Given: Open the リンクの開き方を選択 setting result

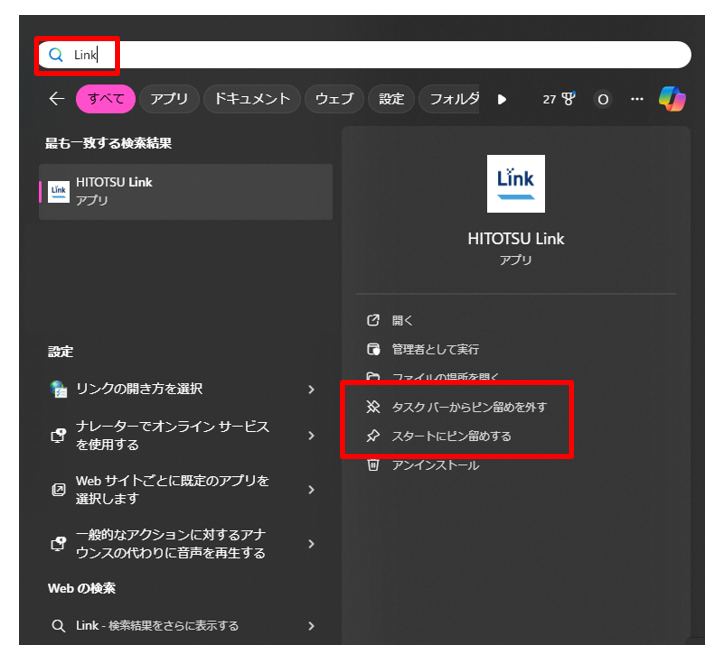Looking at the screenshot, I should tap(184, 389).
